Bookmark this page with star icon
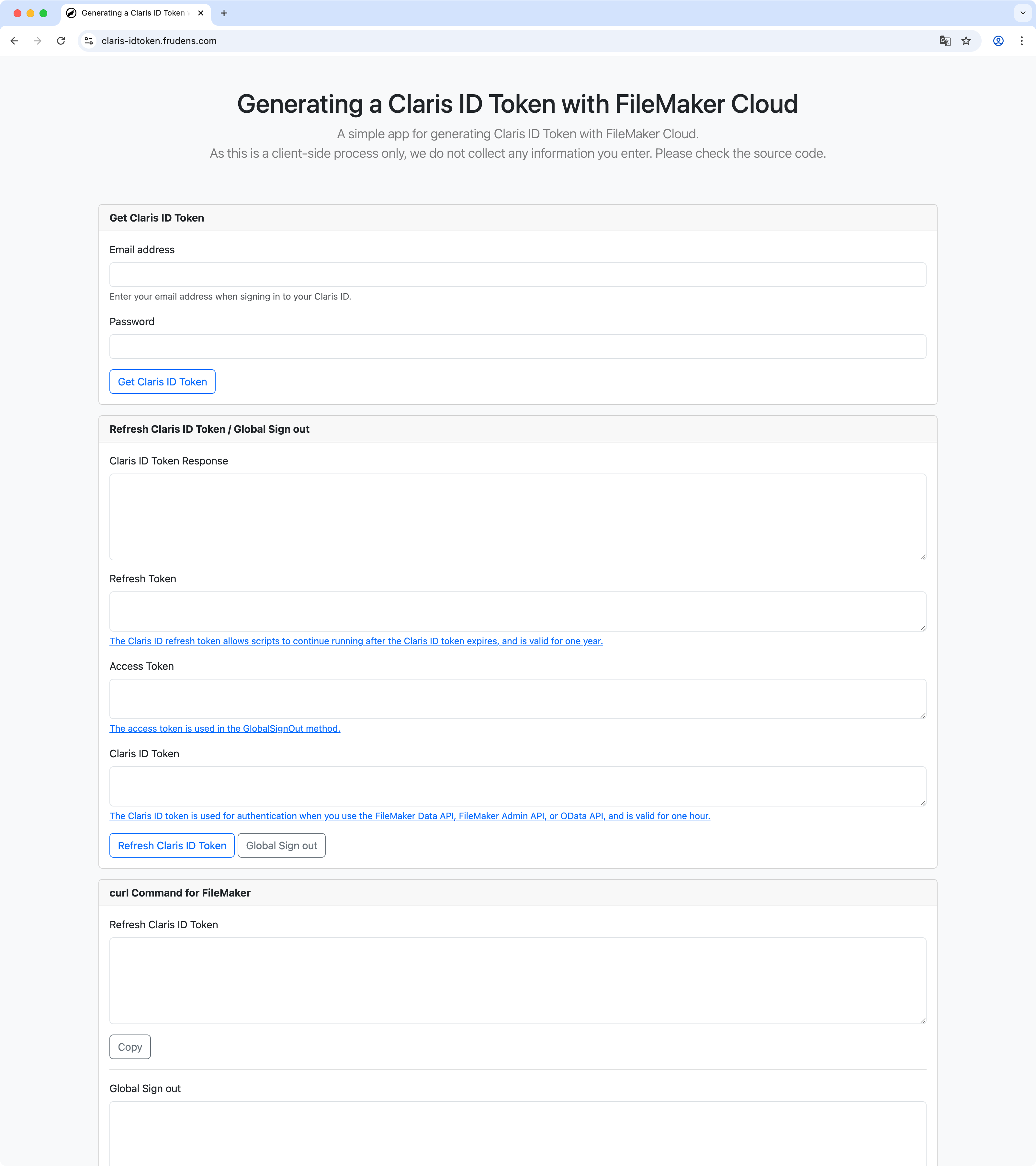The width and height of the screenshot is (1036, 1166). click(966, 41)
